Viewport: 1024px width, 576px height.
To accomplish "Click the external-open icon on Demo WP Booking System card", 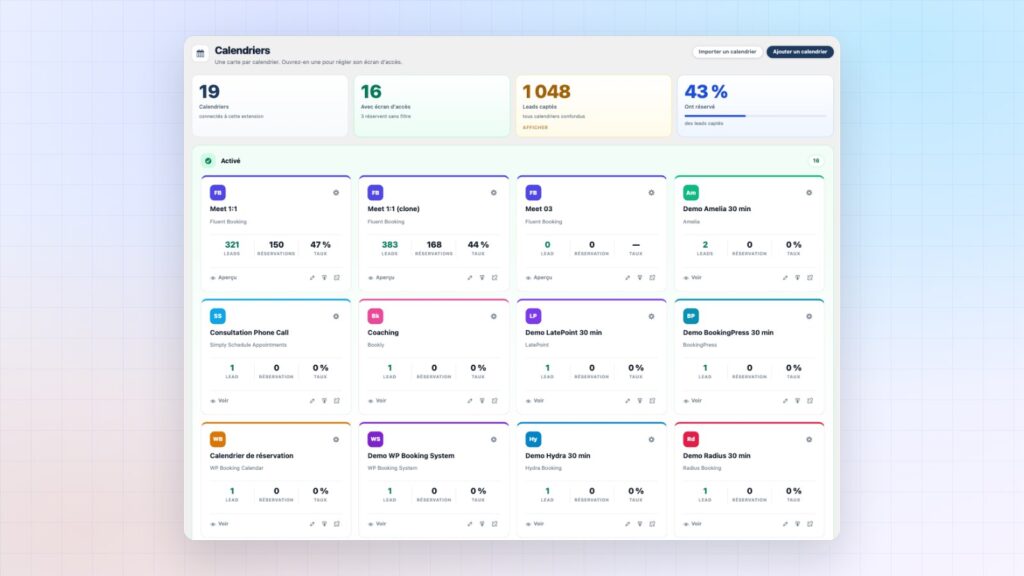I will point(494,524).
